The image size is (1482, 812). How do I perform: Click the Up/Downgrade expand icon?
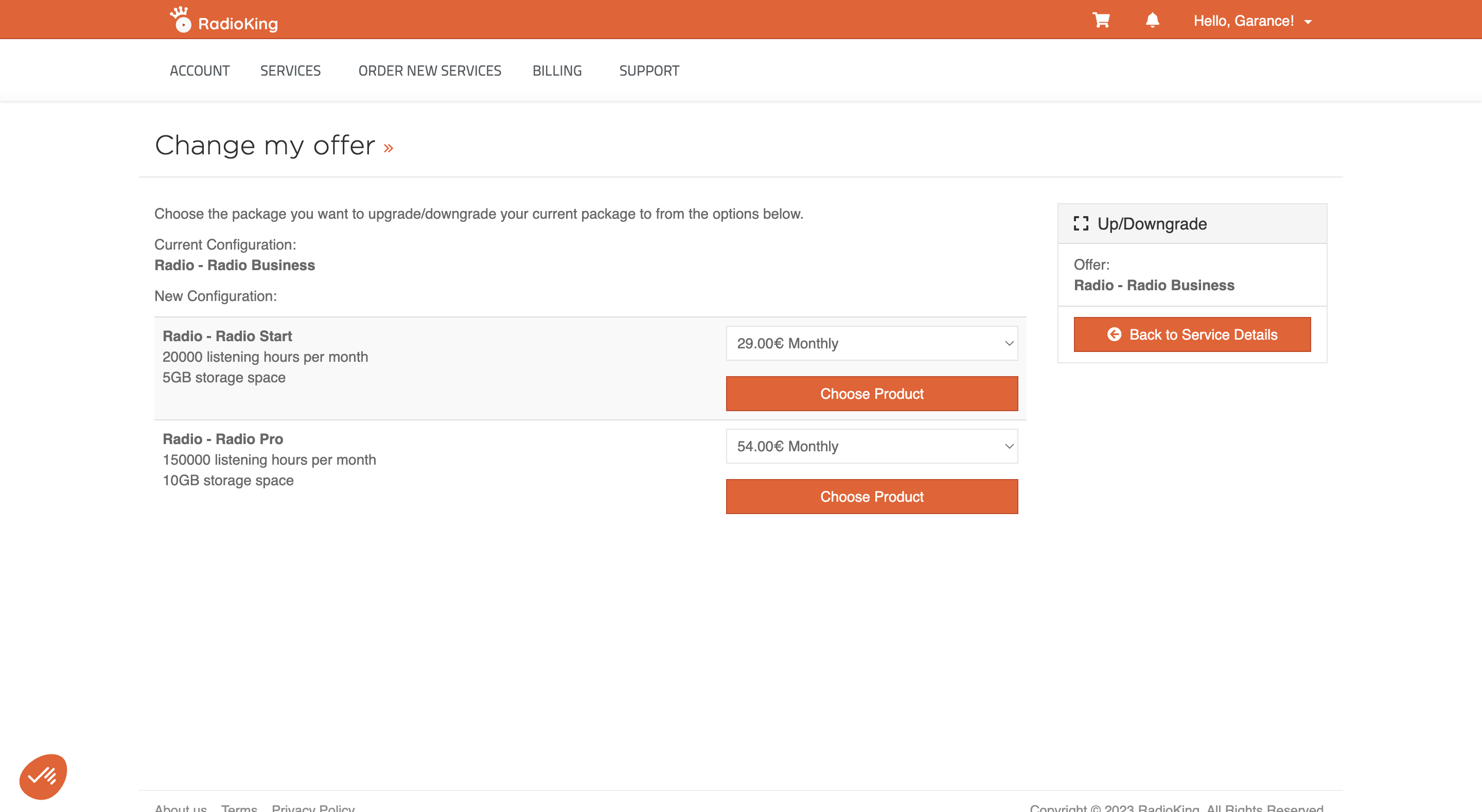pyautogui.click(x=1081, y=224)
